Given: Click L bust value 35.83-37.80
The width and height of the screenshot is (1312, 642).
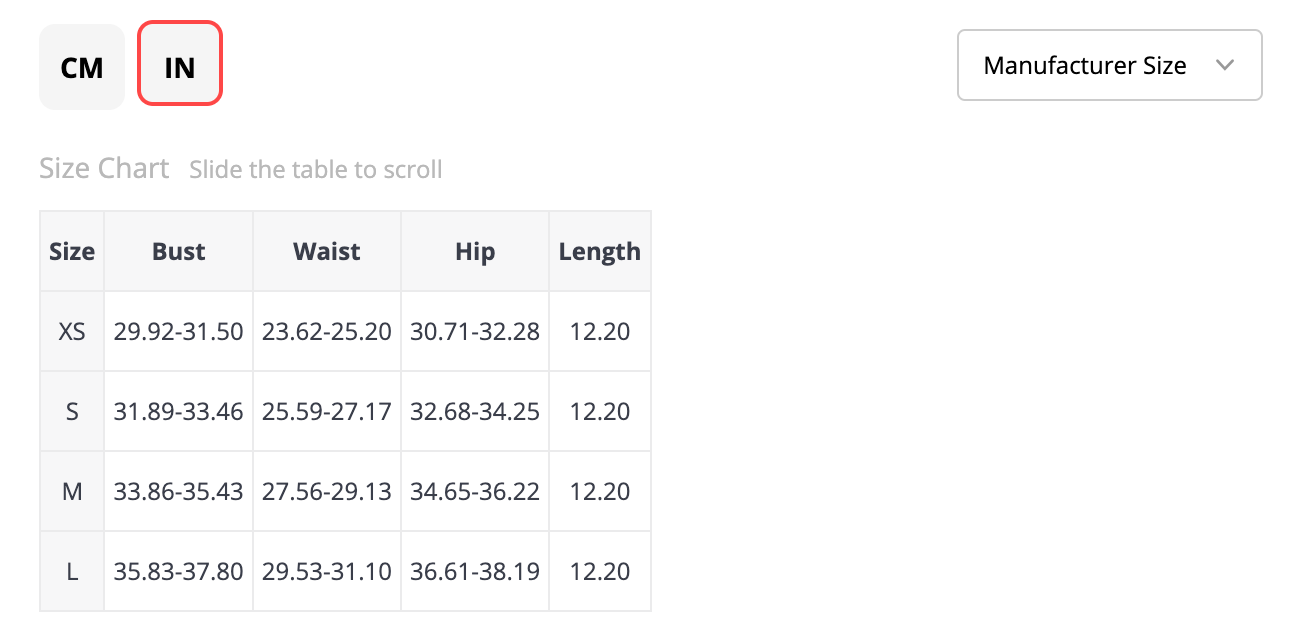Looking at the screenshot, I should [x=179, y=571].
